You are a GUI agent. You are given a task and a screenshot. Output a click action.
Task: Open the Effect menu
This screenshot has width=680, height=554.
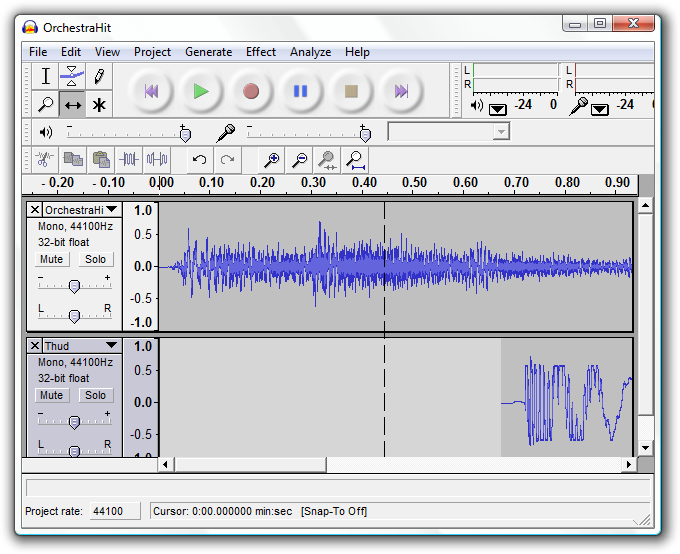[261, 52]
